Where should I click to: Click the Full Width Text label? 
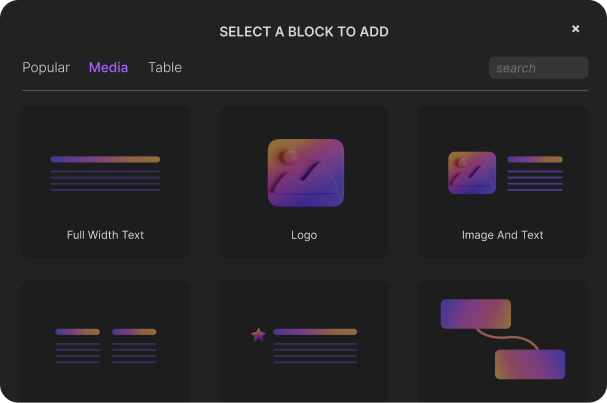coord(105,235)
